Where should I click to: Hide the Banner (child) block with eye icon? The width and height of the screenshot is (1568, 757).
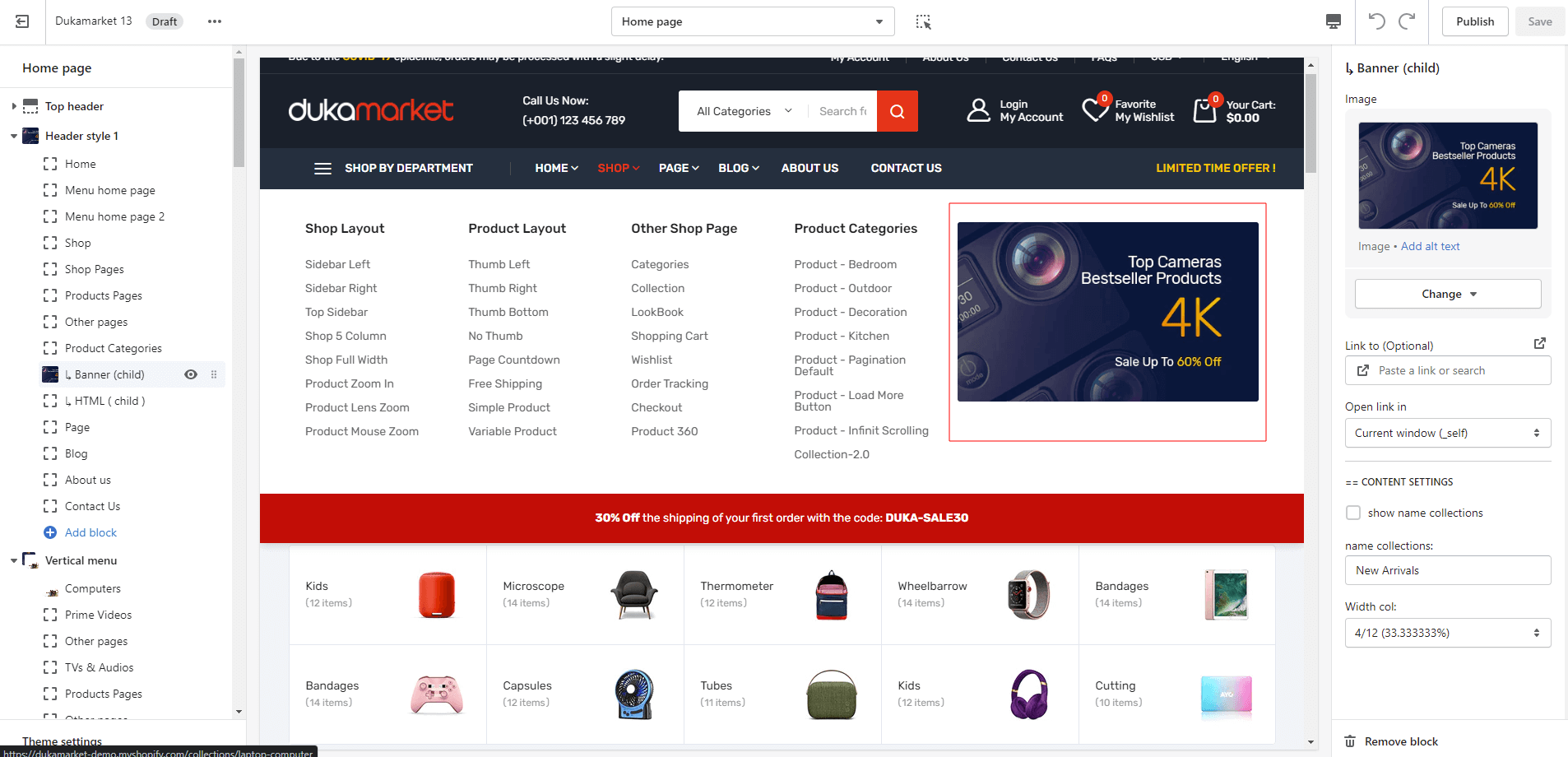pyautogui.click(x=191, y=374)
